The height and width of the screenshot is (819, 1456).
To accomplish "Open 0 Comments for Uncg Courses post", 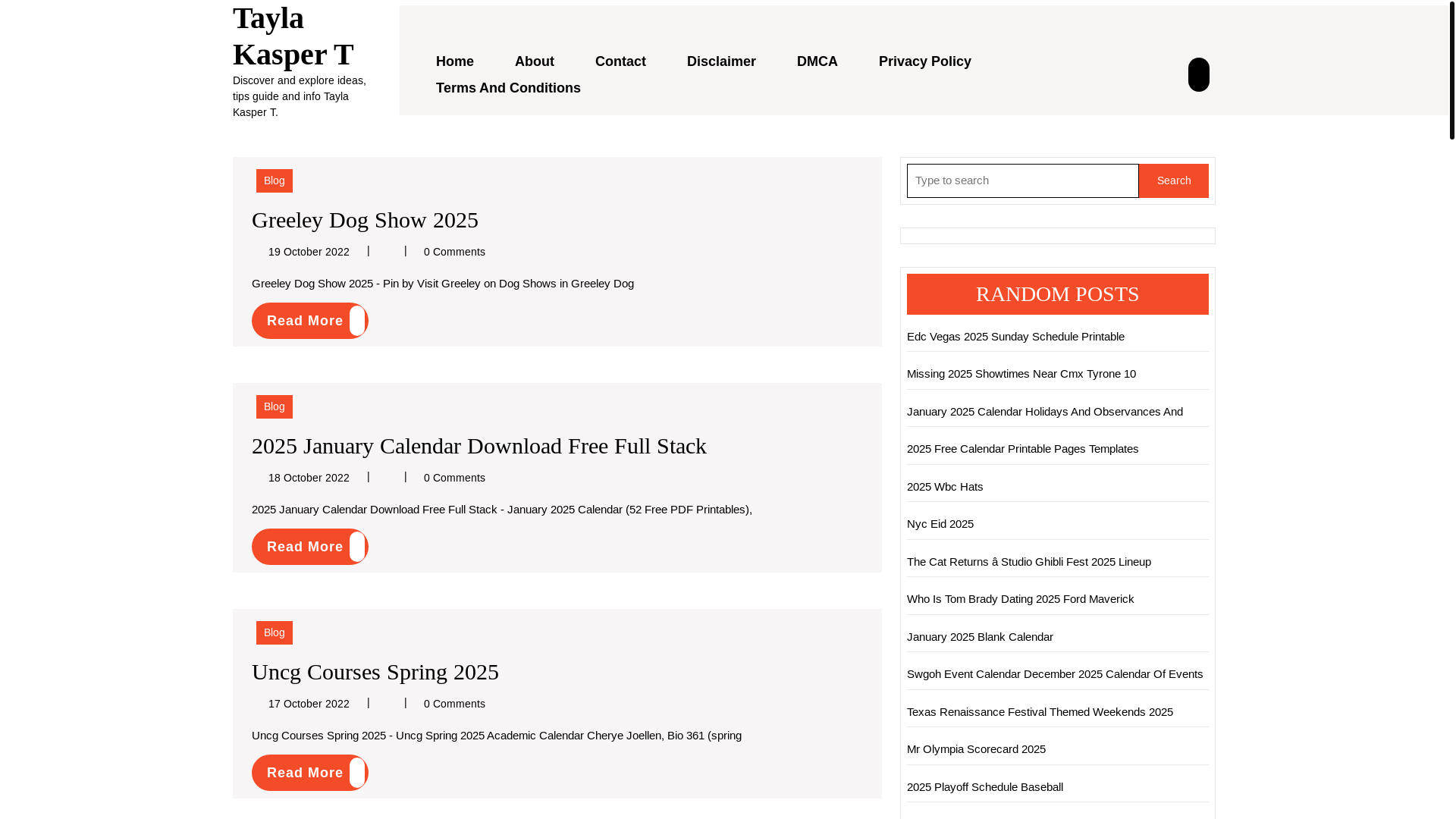I will (454, 704).
